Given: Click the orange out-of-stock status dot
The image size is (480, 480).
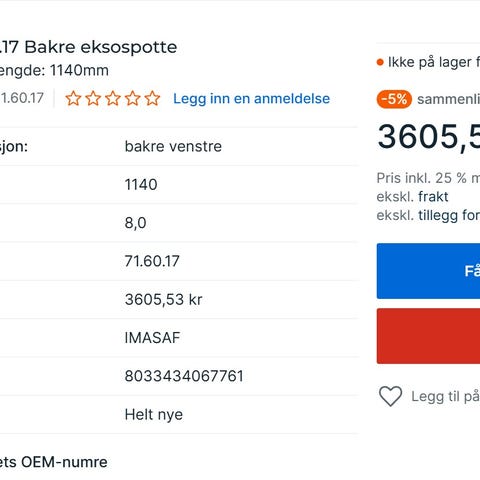Looking at the screenshot, I should point(380,62).
